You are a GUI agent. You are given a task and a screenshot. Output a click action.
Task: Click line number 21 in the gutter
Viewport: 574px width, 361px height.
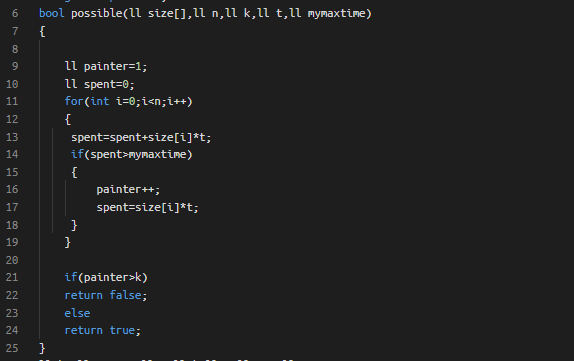(12, 277)
